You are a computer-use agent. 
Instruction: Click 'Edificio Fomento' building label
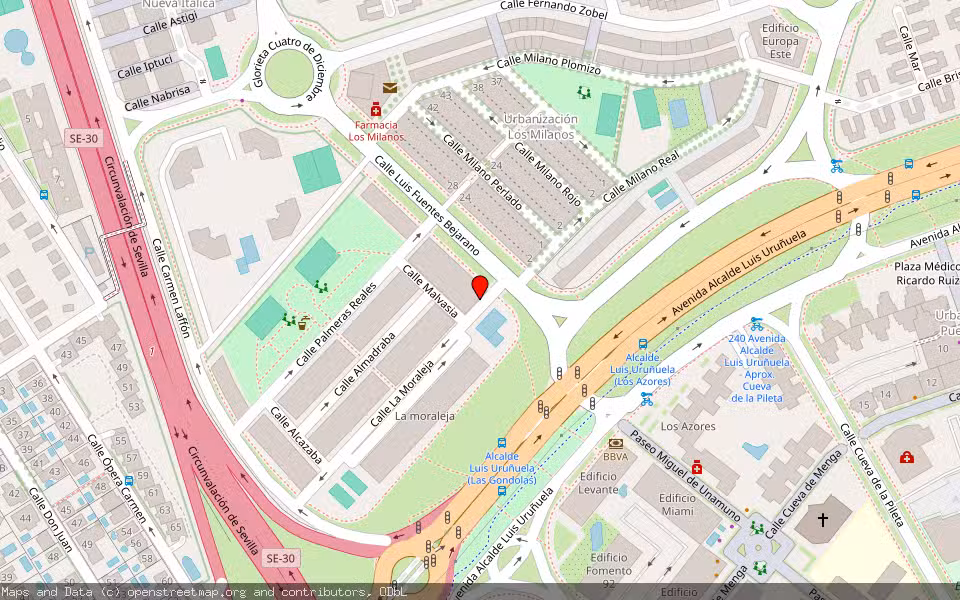609,564
